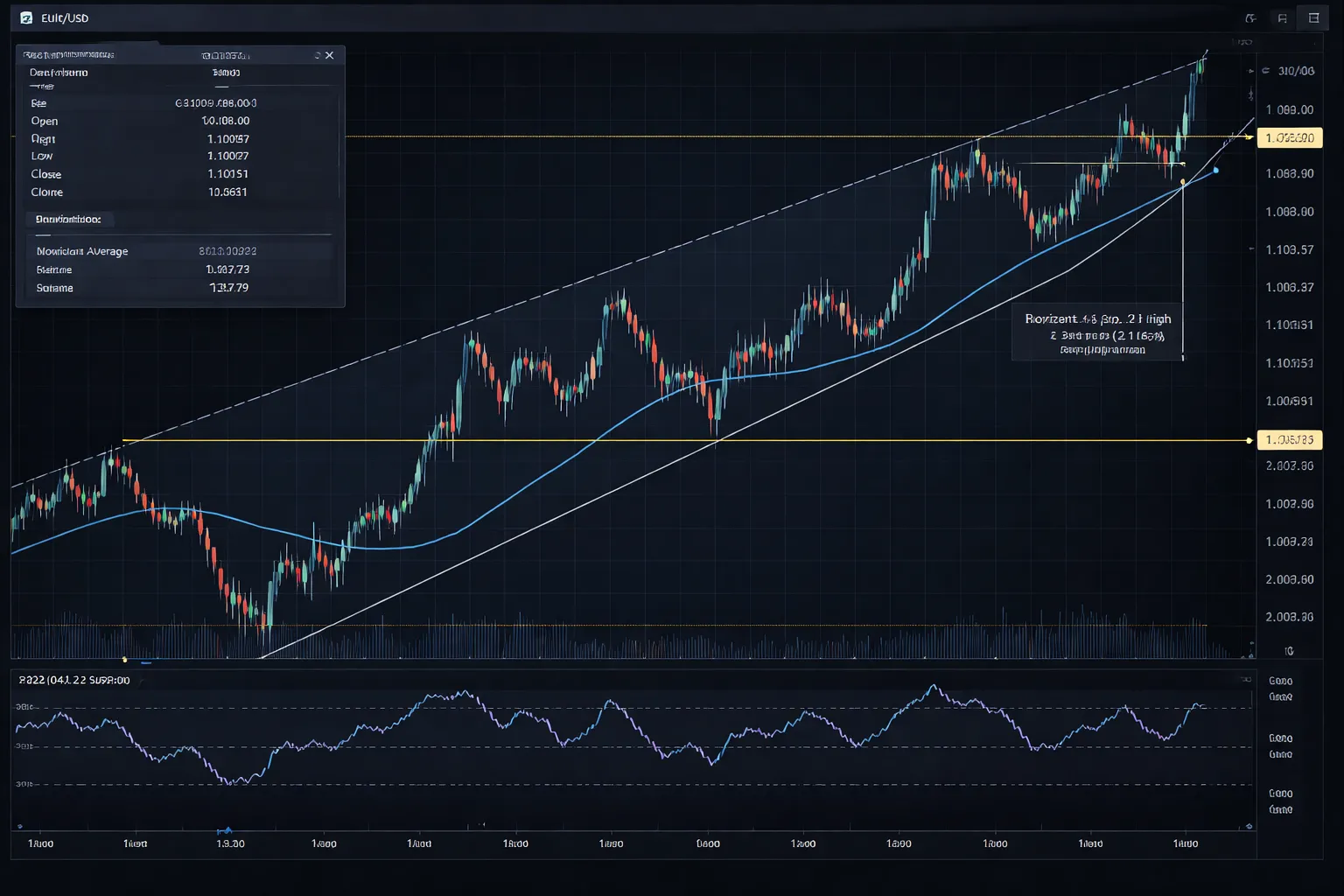The width and height of the screenshot is (1344, 896).
Task: Click the blue endpoint dot of the moving average
Action: tap(1215, 170)
